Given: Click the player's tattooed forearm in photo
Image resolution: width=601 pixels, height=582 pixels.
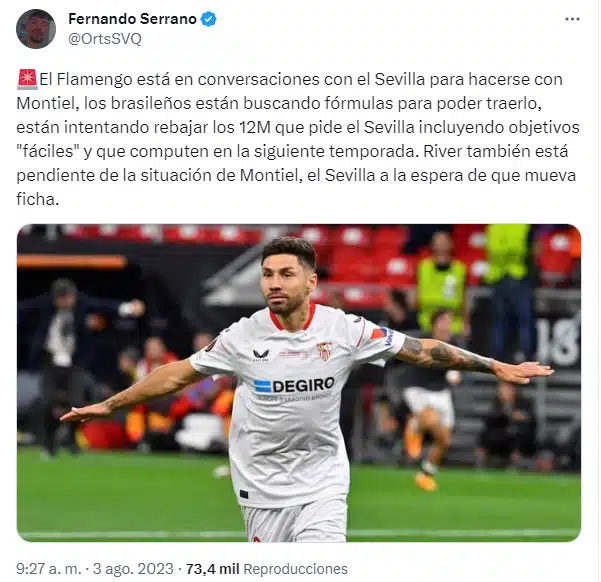Looking at the screenshot, I should [x=447, y=354].
